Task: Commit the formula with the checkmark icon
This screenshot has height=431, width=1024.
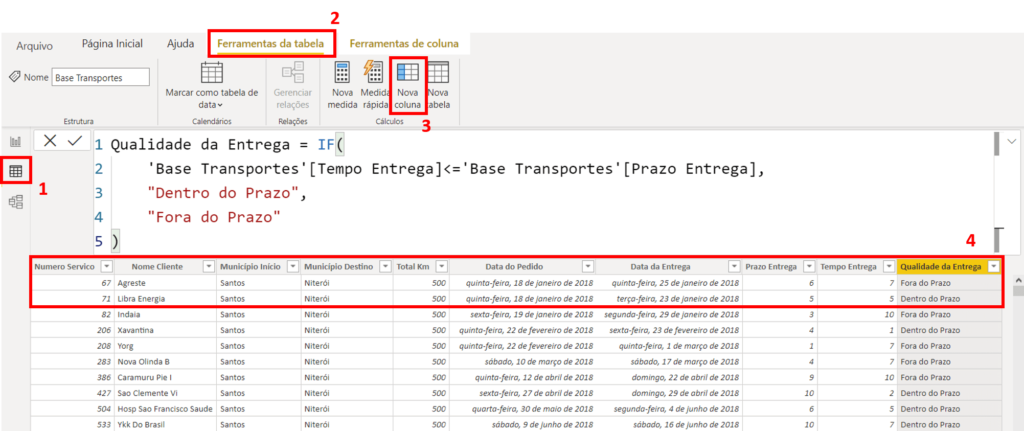Action: coord(74,140)
